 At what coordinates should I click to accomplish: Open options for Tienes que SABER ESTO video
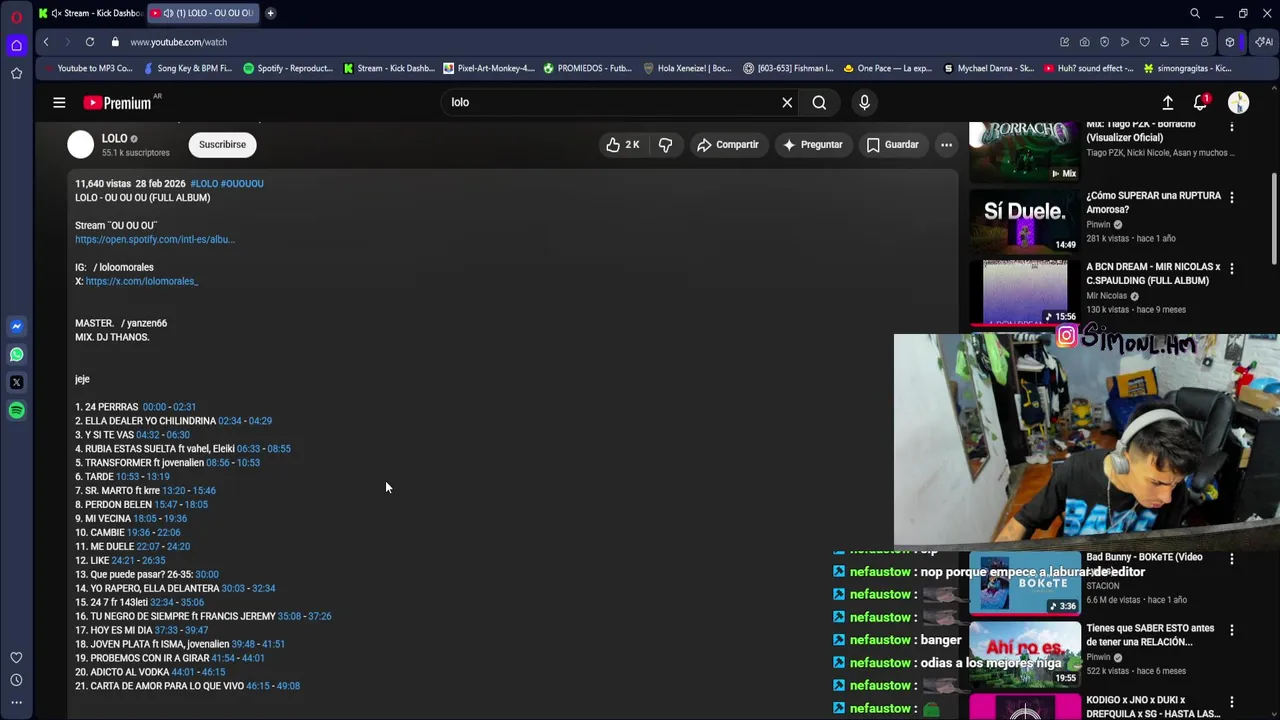[x=1232, y=630]
